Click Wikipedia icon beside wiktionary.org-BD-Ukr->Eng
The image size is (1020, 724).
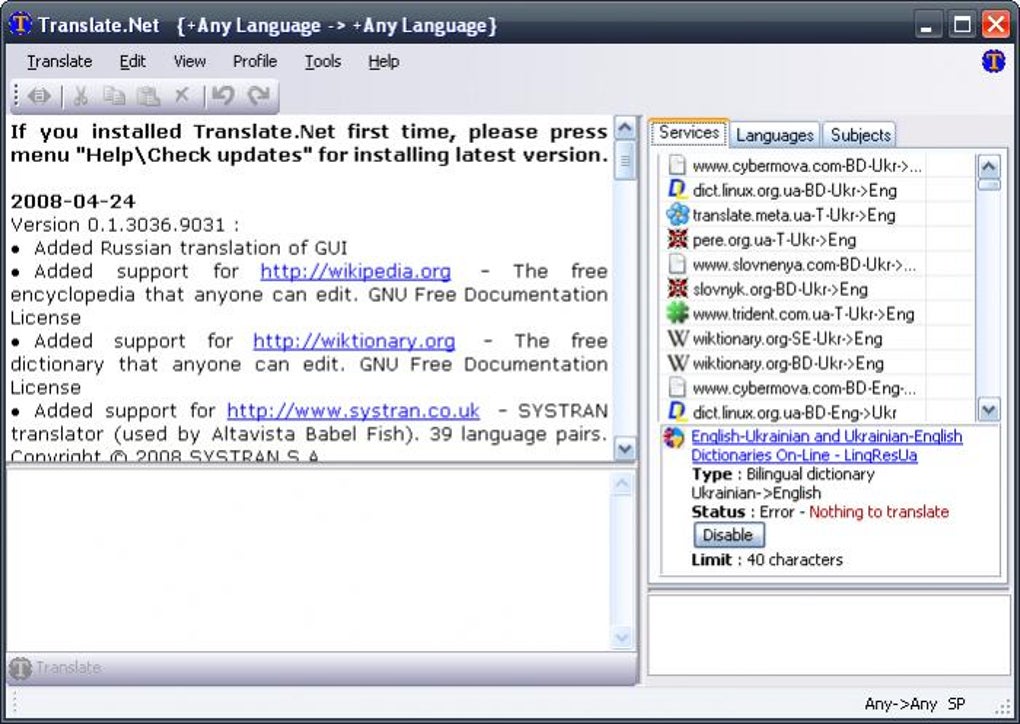[677, 363]
